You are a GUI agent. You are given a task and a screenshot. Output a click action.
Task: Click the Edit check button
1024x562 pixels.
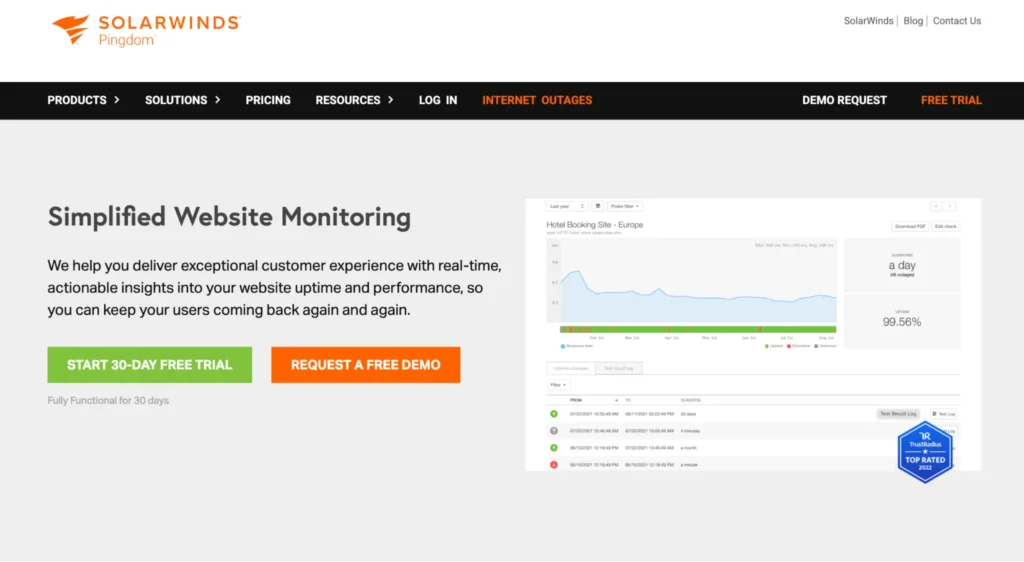coord(945,226)
